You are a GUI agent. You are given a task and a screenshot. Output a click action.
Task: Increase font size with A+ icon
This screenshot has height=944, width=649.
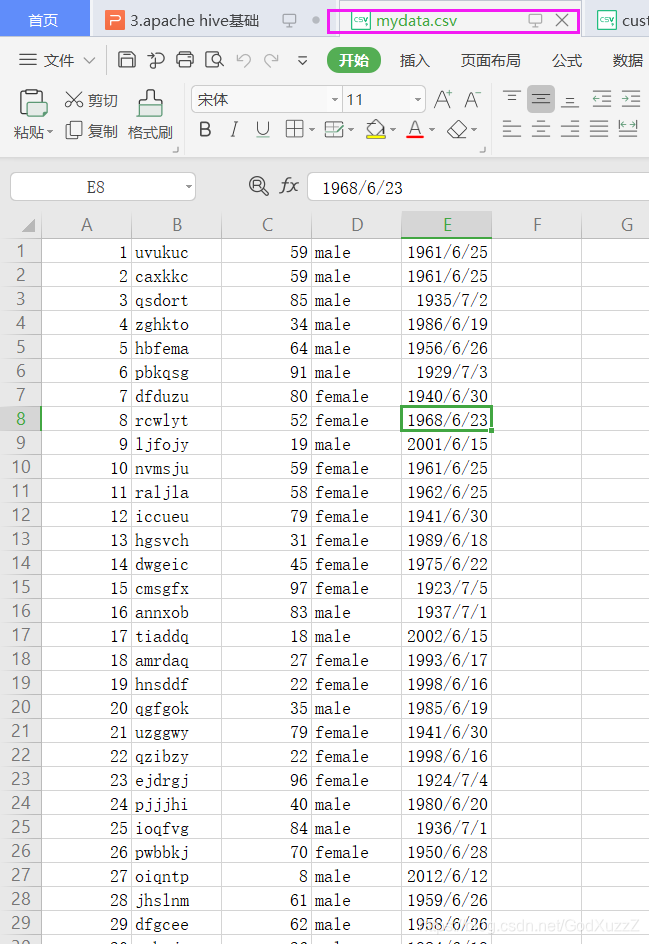[x=443, y=99]
